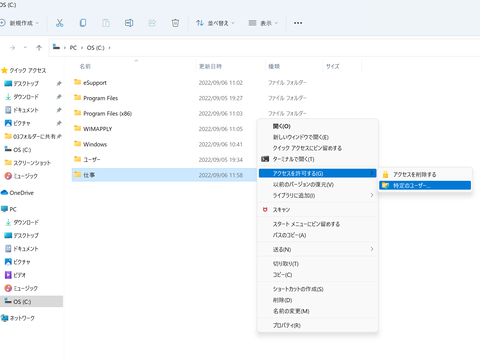
Task: Choose 切り取り(T) in context menu
Action: [x=318, y=264]
